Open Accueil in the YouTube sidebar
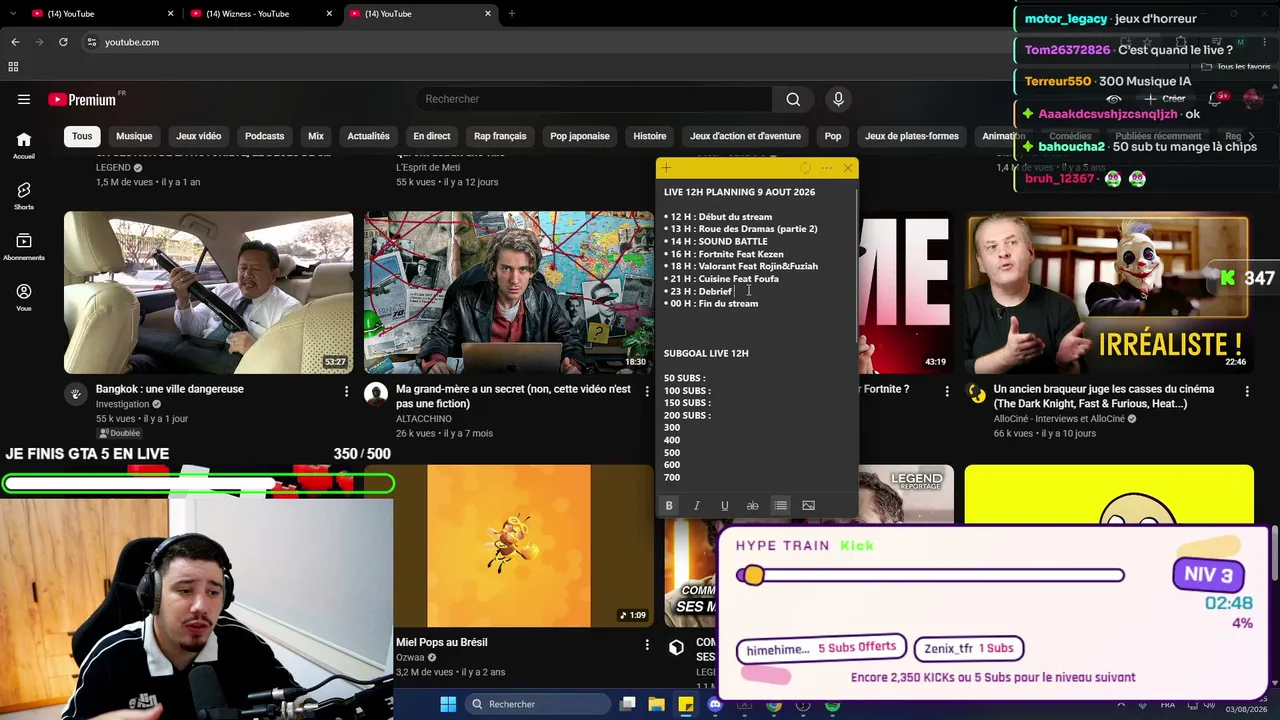 pyautogui.click(x=24, y=146)
